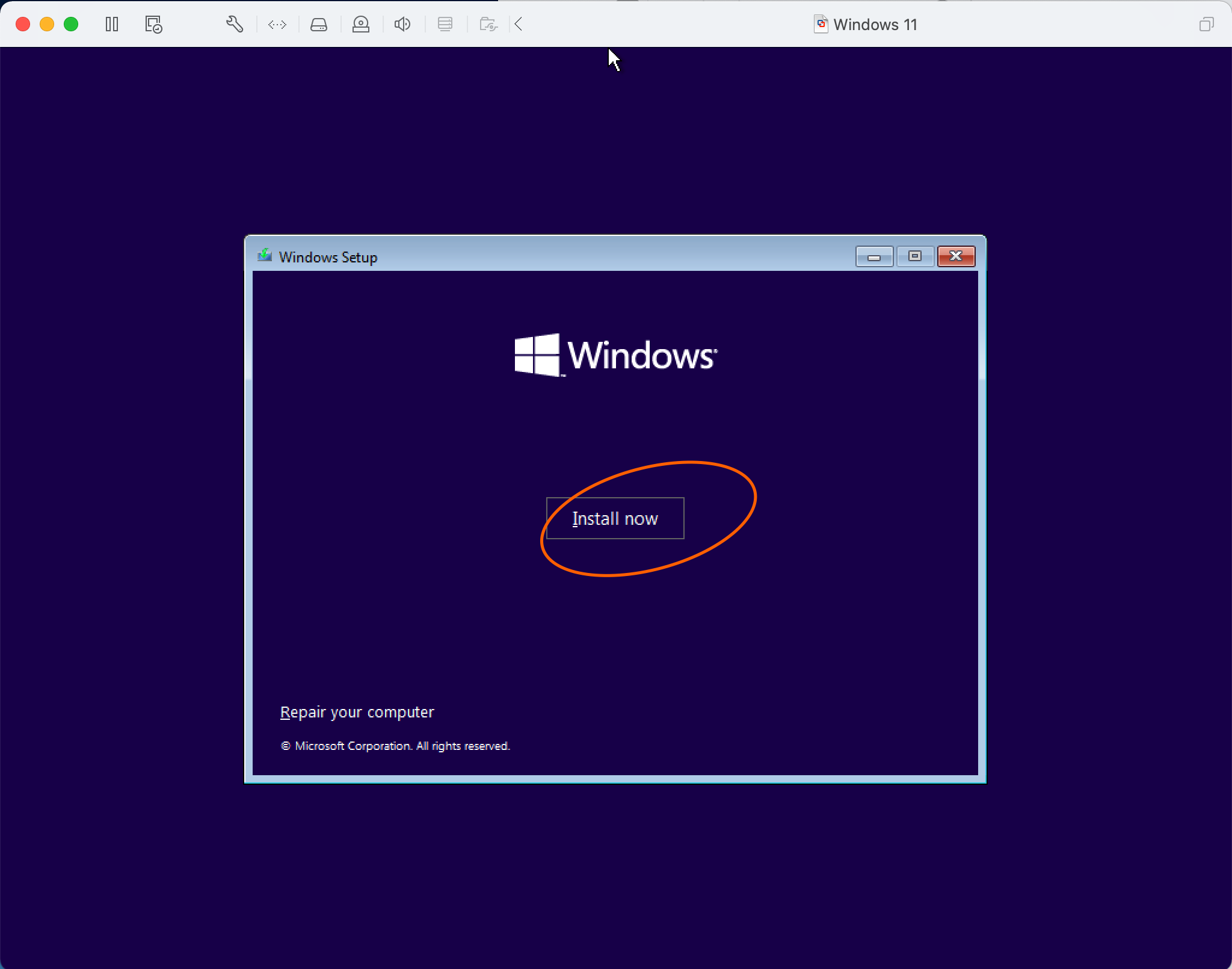
Task: Click the overlapping-windows icon at right
Action: pyautogui.click(x=1206, y=24)
